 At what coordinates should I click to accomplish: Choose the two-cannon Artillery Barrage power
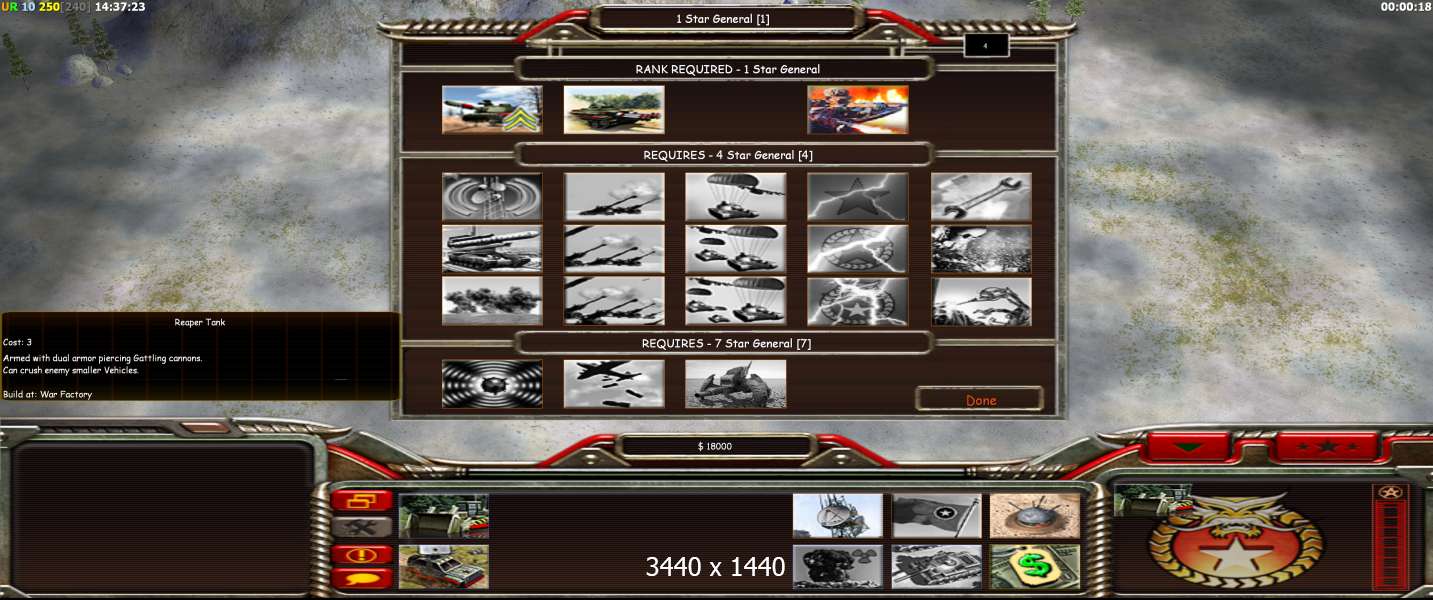[614, 197]
